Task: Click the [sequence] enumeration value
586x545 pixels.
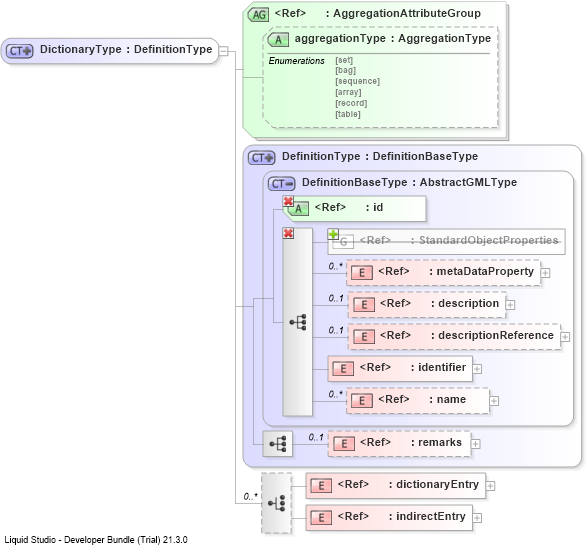Action: click(x=357, y=81)
